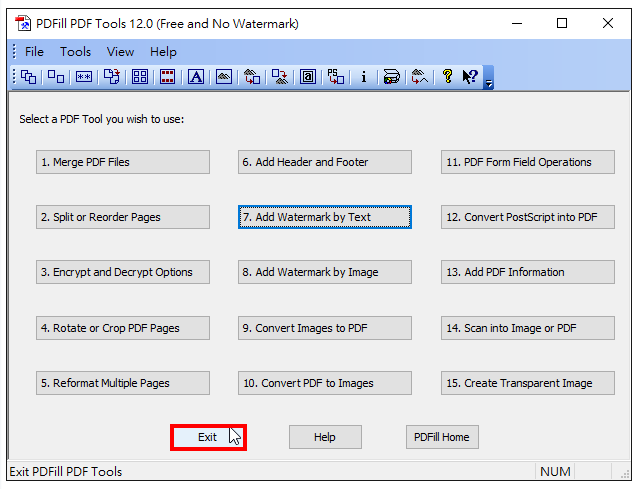Select 12. Convert PostScript into PDF
The image size is (641, 489).
click(x=528, y=217)
